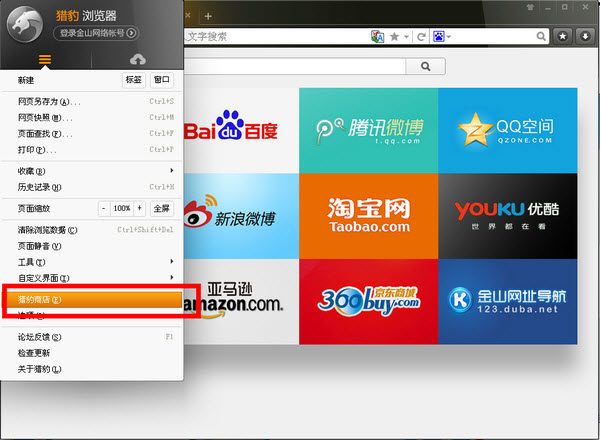Open the search engine selector dropdown arrow
The width and height of the screenshot is (601, 440).
click(x=449, y=37)
